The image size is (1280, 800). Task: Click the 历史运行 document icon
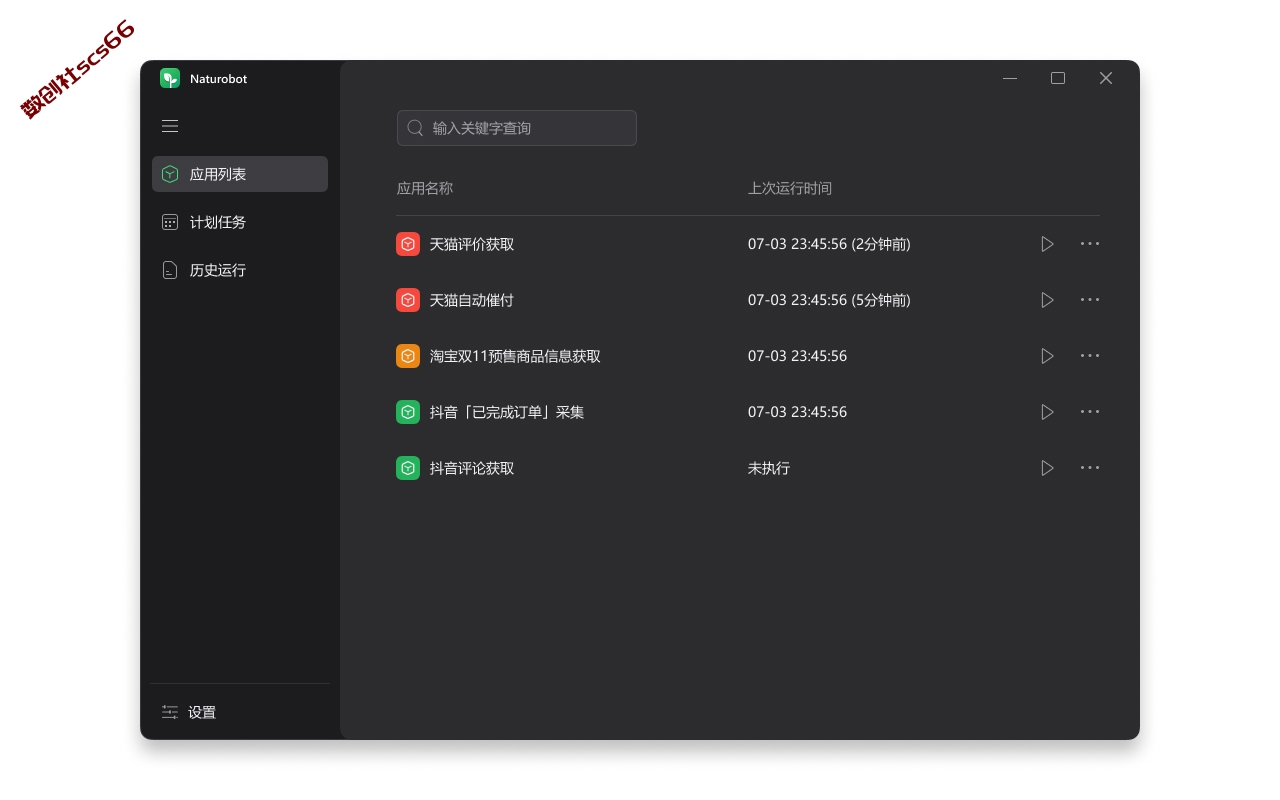pyautogui.click(x=170, y=270)
